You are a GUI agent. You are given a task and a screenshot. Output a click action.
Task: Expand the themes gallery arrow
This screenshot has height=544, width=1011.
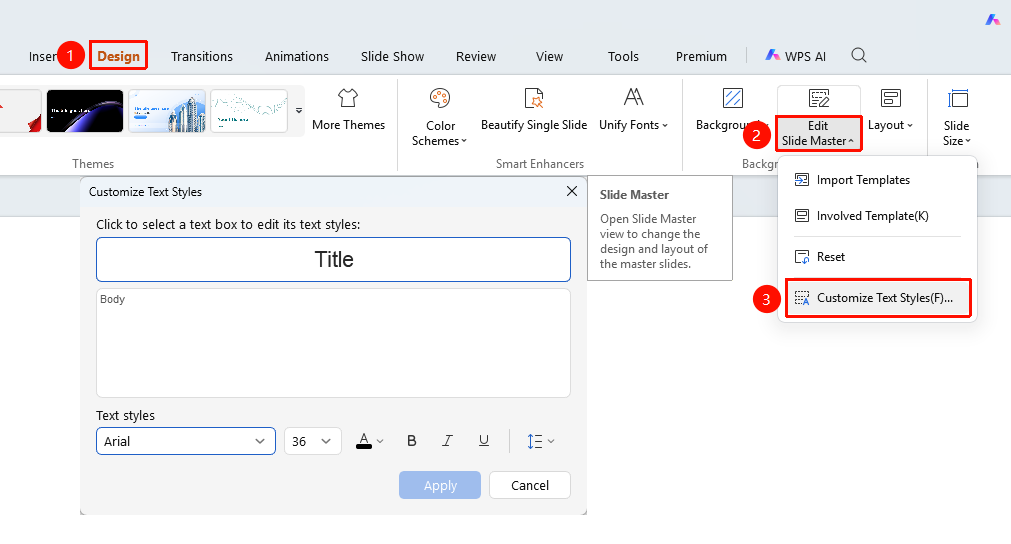[299, 111]
